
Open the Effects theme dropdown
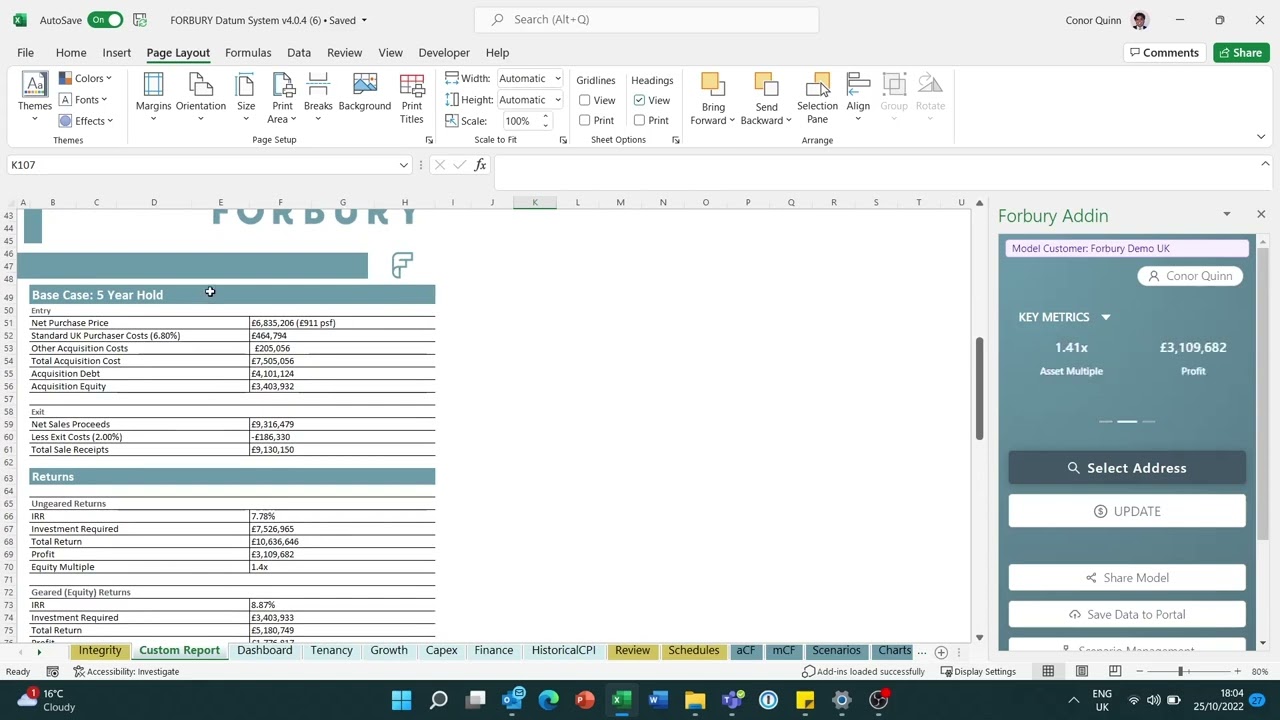point(86,121)
